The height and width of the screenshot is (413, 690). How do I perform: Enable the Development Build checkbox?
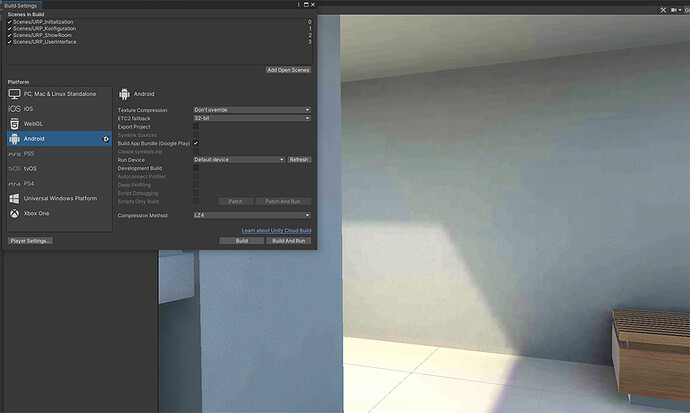click(x=196, y=168)
